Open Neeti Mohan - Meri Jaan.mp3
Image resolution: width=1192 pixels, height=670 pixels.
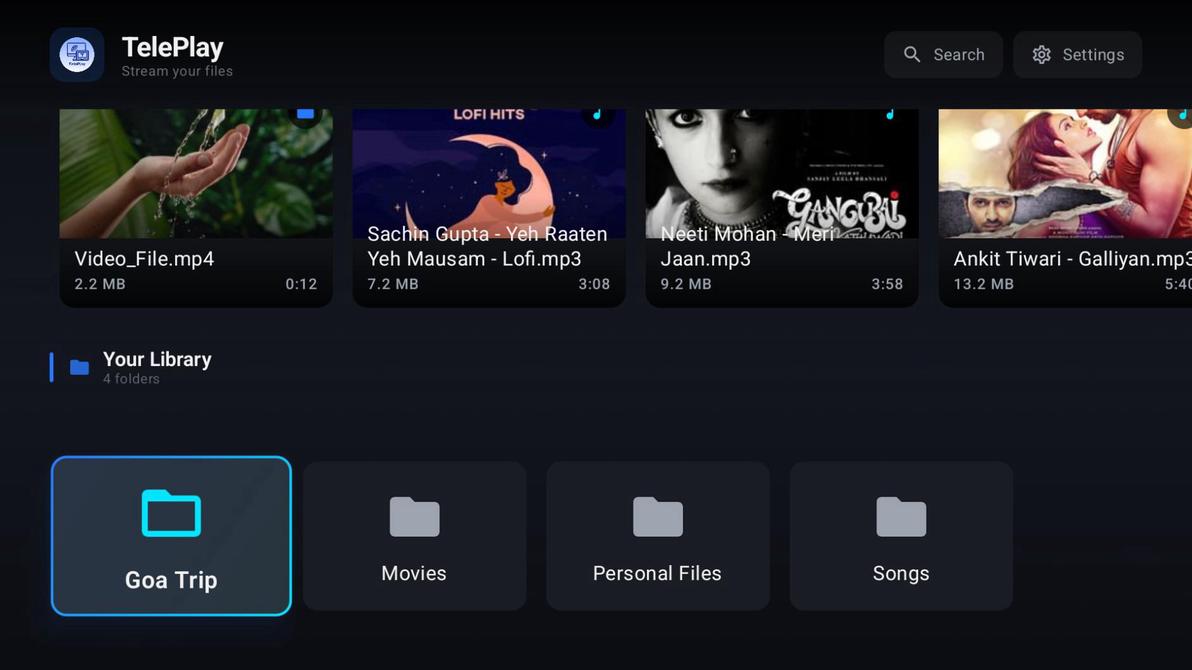click(x=781, y=200)
